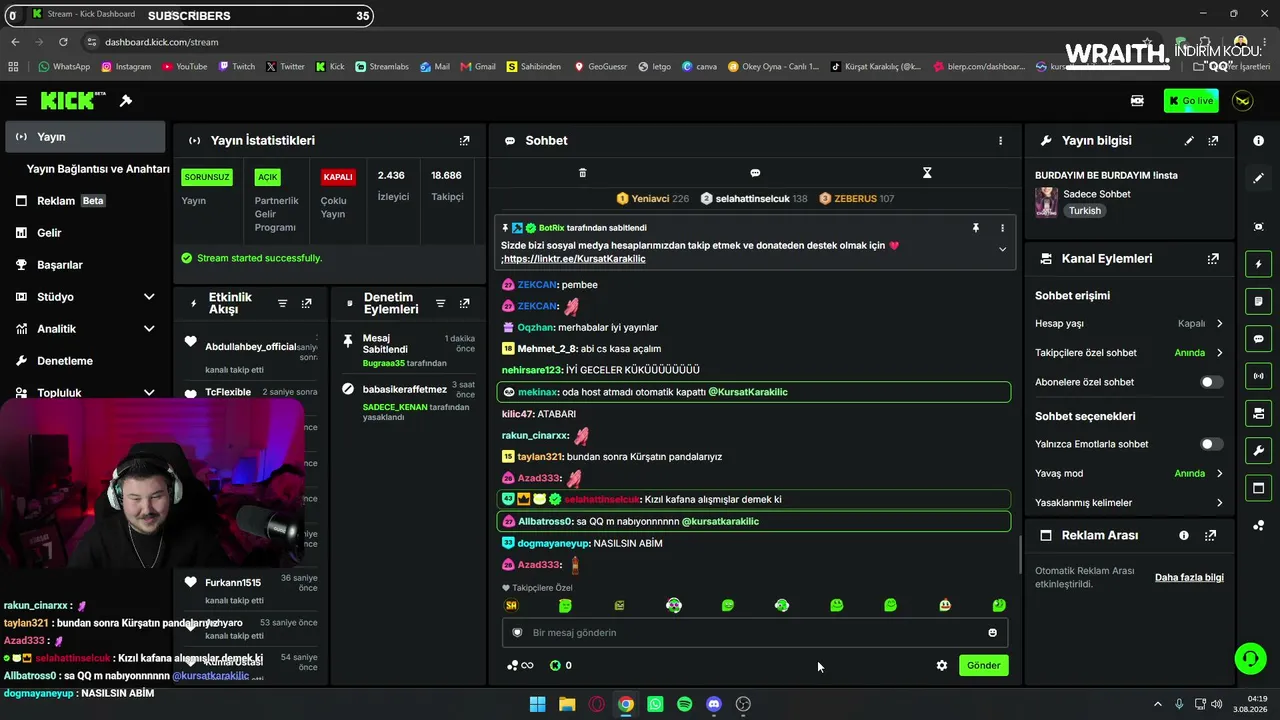Open File Explorer from the taskbar
Viewport: 1280px width, 720px height.
pyautogui.click(x=567, y=704)
